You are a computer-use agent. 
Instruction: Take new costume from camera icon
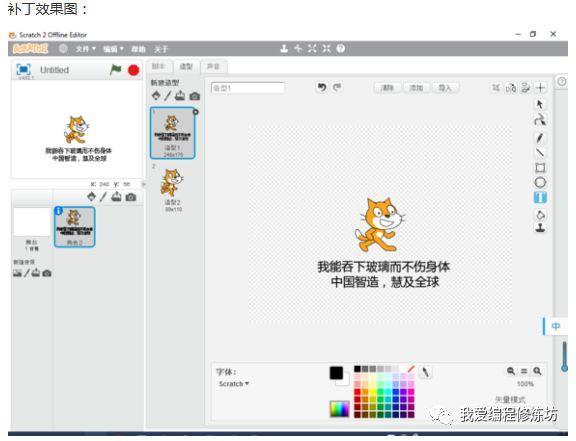(195, 96)
